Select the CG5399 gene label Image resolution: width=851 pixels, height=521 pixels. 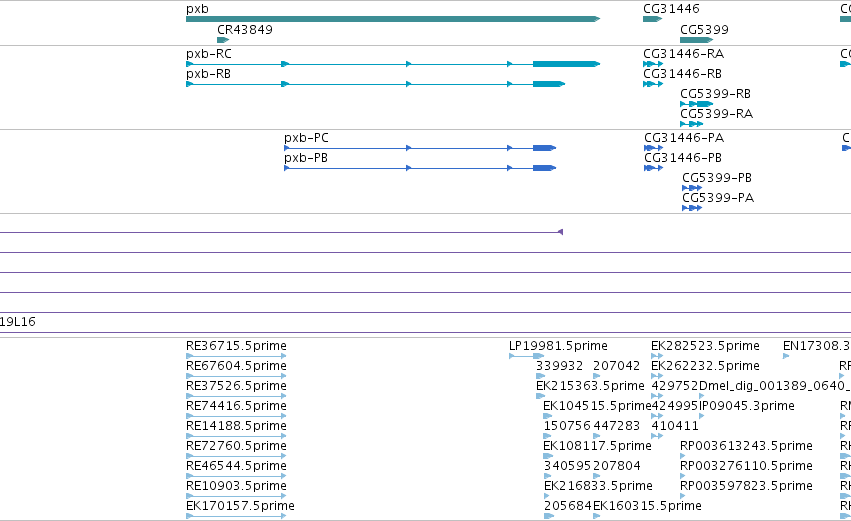click(704, 29)
